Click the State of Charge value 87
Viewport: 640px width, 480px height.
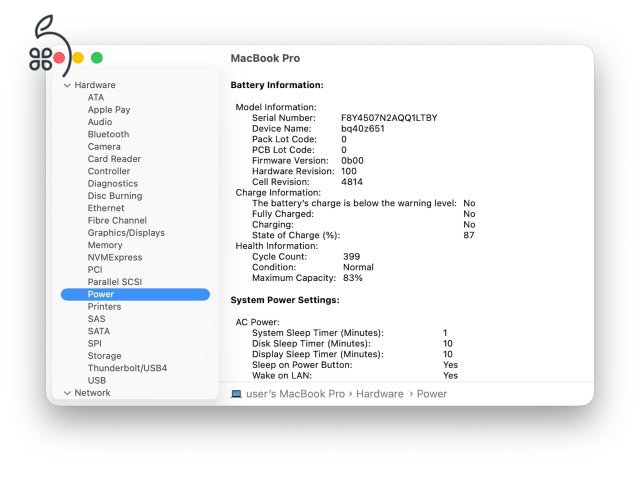pos(469,235)
